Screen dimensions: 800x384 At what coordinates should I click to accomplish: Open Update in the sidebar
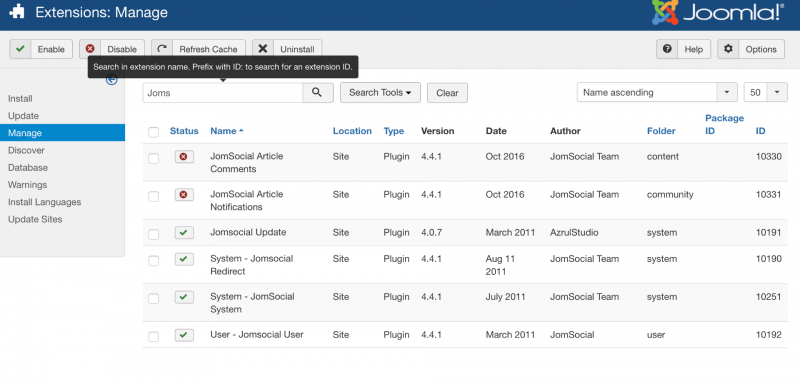[23, 116]
